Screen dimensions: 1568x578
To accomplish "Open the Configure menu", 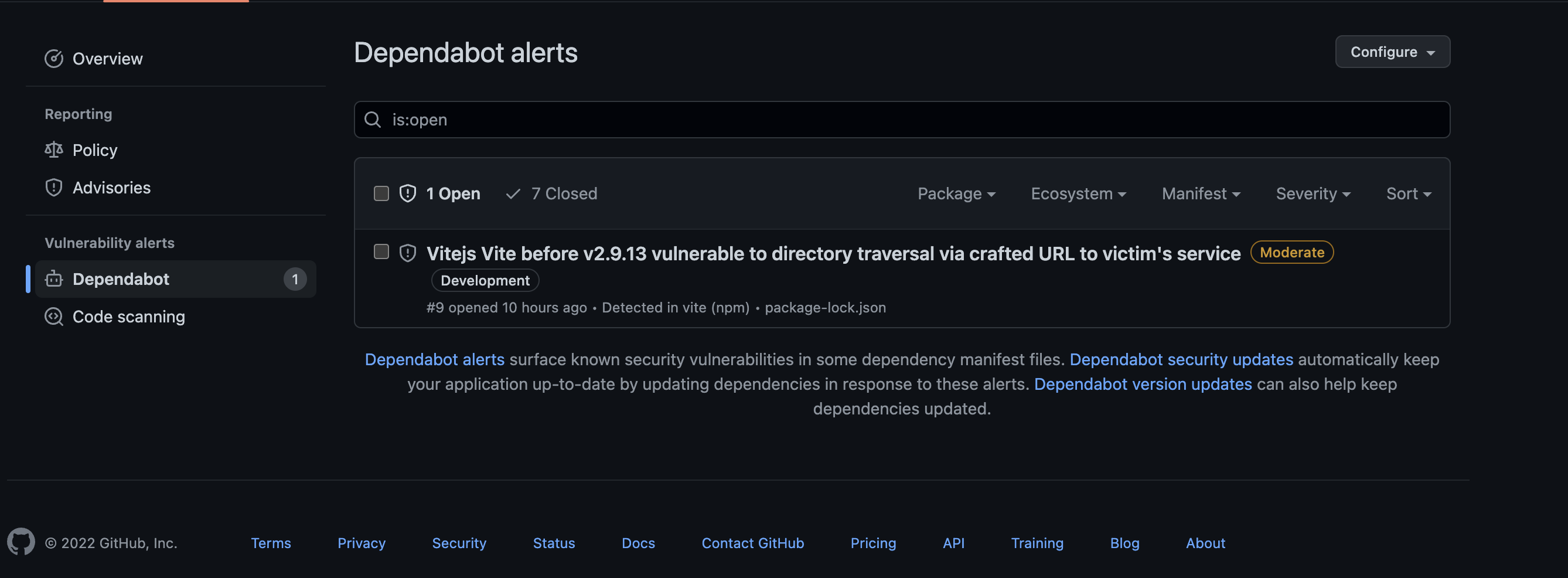I will [1392, 52].
